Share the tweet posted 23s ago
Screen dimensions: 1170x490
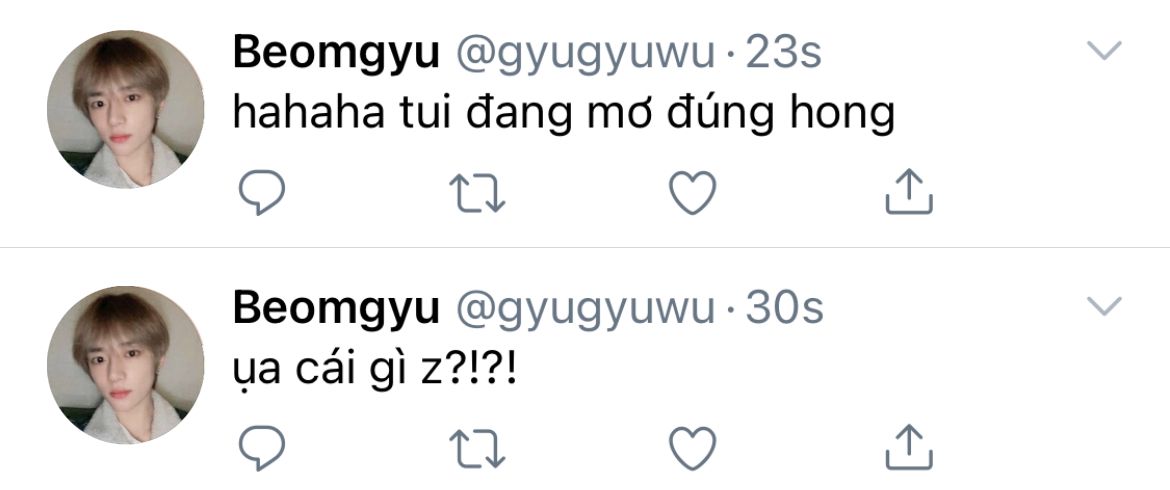[x=909, y=192]
